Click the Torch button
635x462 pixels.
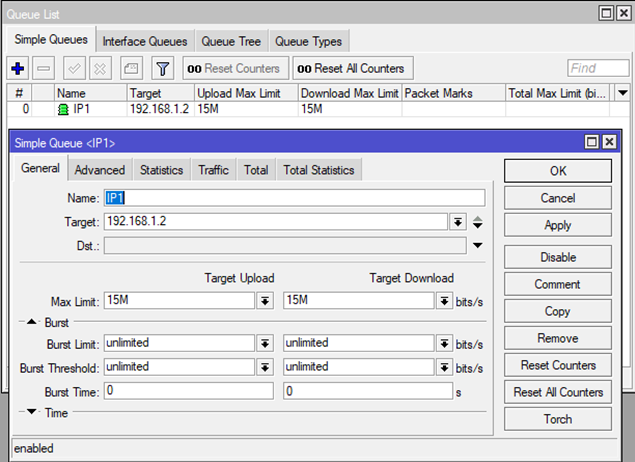click(557, 419)
